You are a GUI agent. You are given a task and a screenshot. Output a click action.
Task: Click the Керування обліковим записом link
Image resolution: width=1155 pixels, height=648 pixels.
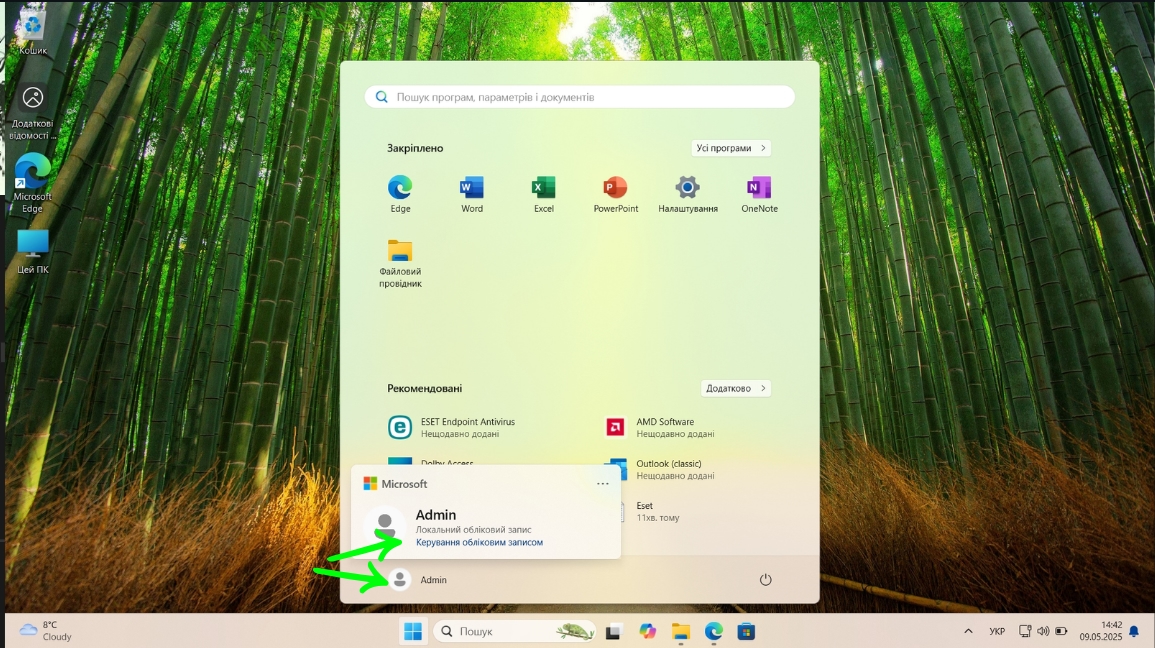point(479,542)
